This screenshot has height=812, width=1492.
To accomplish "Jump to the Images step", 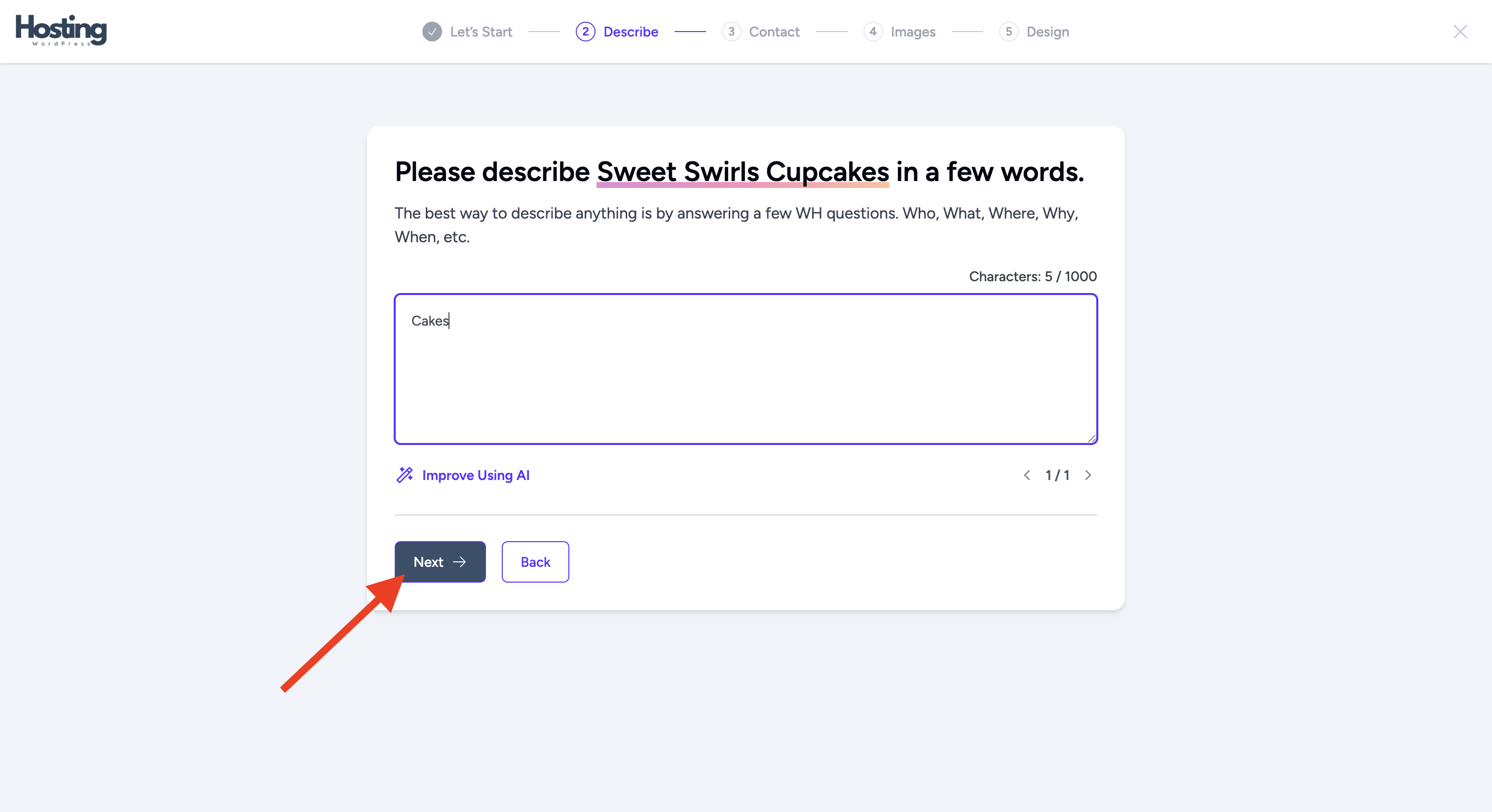I will click(x=913, y=32).
